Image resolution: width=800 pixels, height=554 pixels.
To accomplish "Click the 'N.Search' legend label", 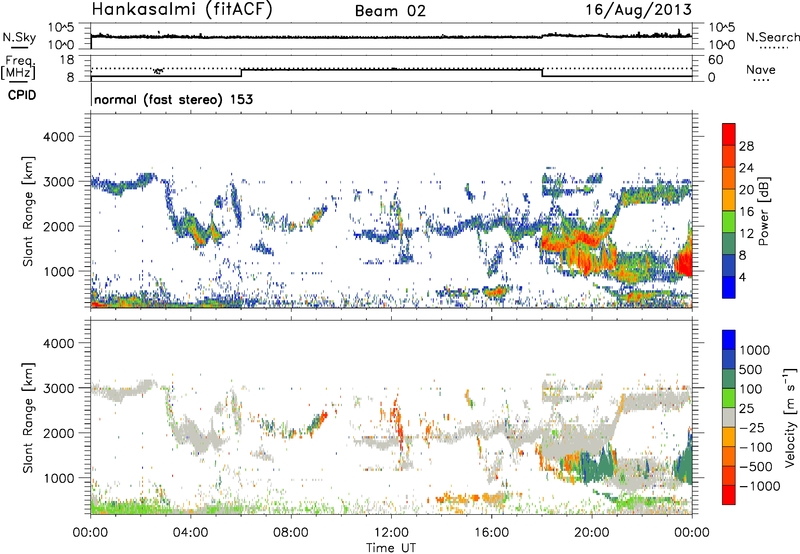I will coord(772,37).
